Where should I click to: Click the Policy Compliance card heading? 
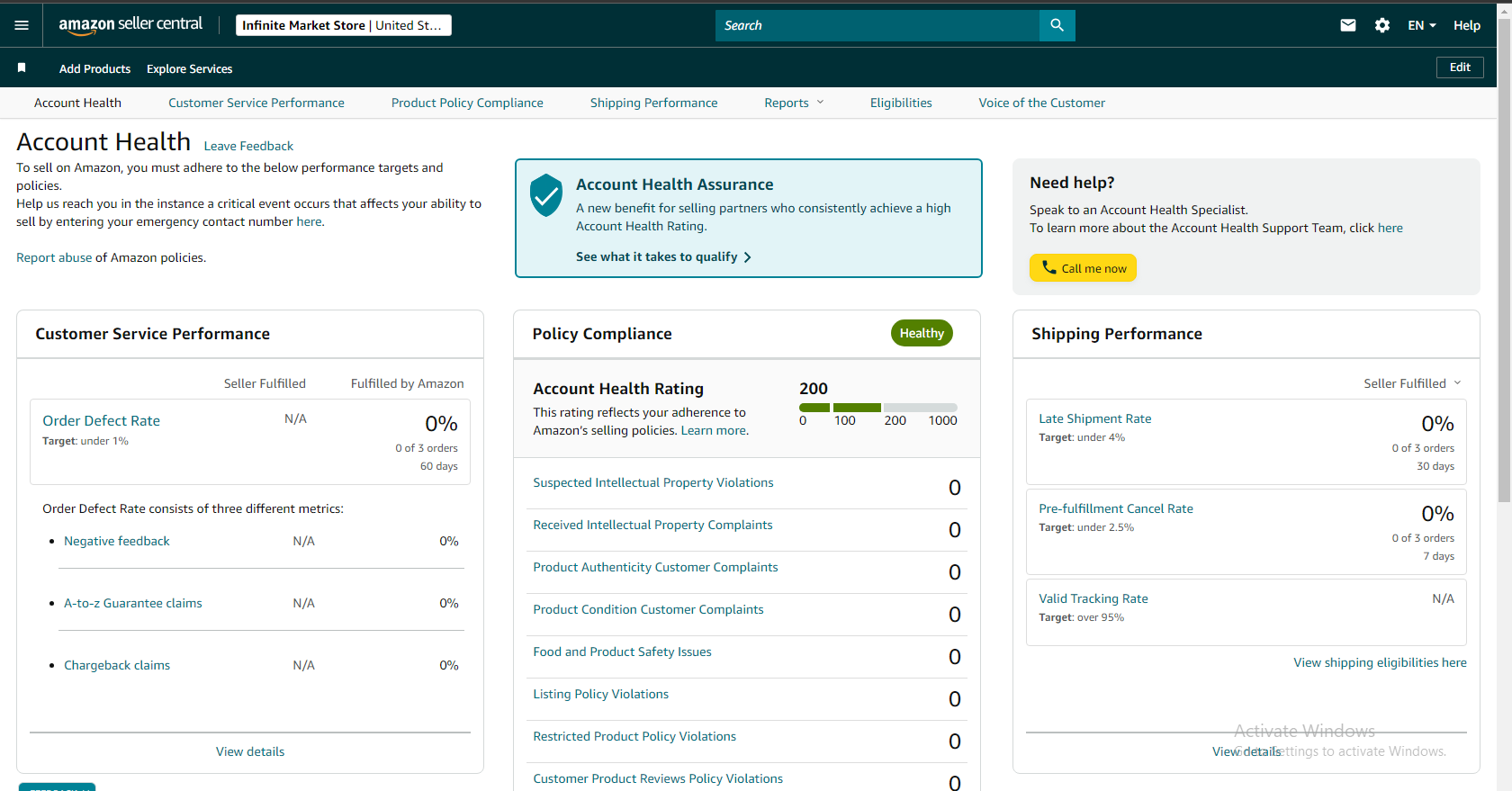pos(602,334)
